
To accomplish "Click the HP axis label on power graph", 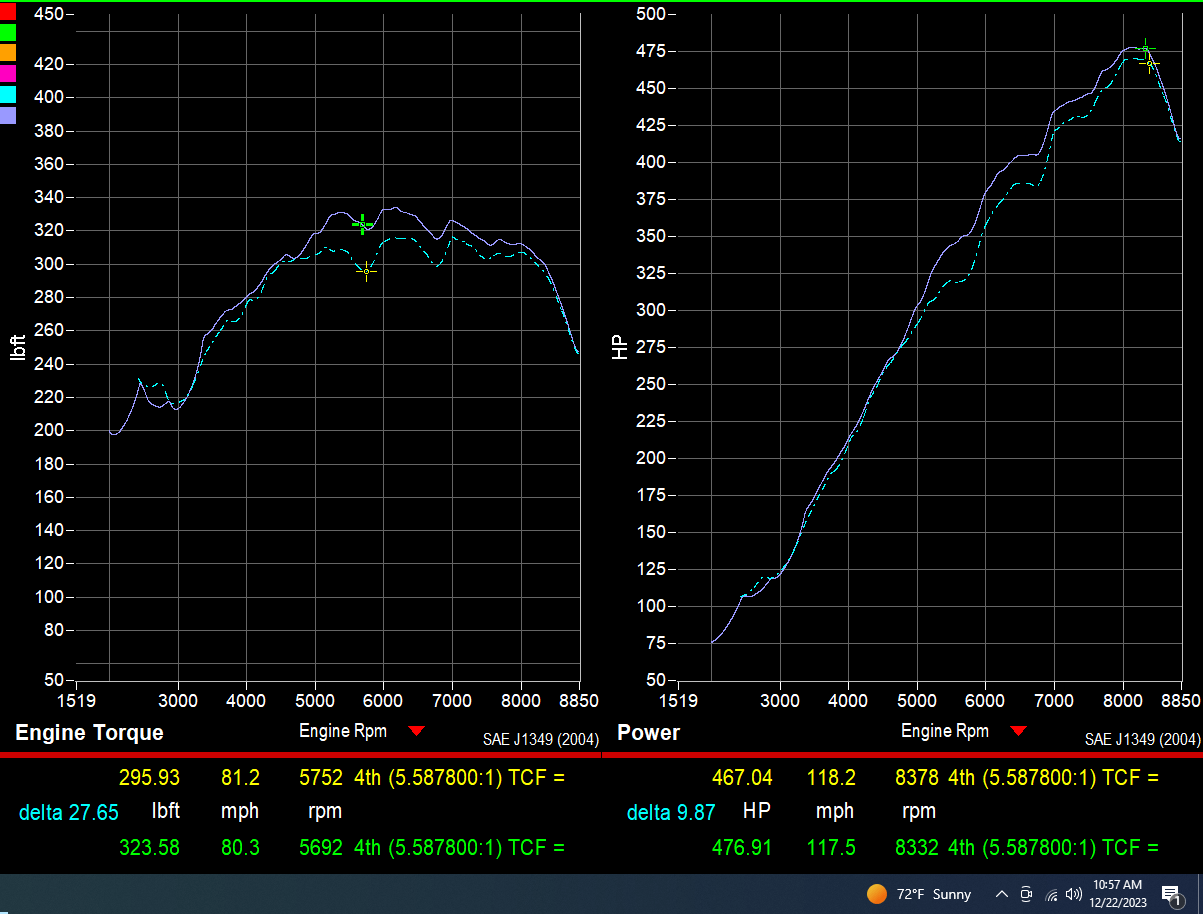I will 619,346.
